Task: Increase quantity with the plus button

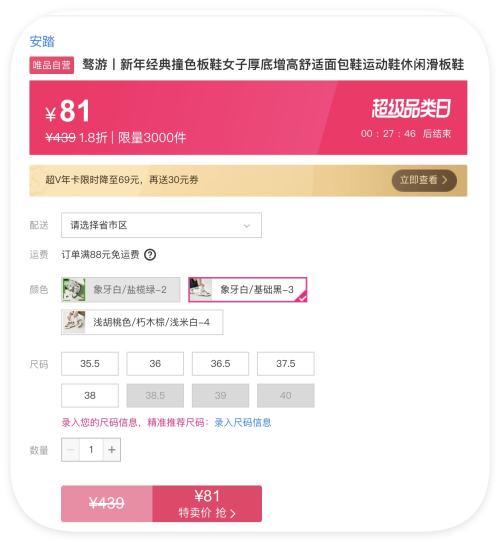Action: click(112, 449)
